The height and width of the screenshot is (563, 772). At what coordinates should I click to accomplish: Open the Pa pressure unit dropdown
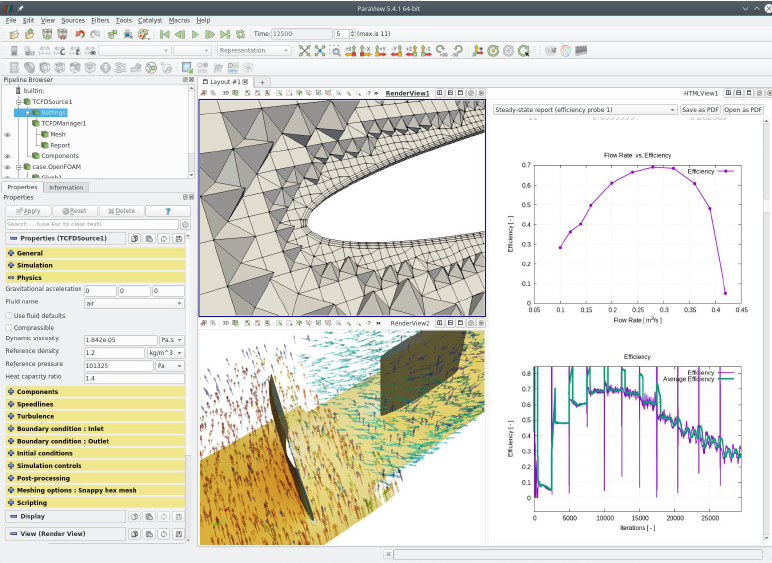click(x=169, y=366)
